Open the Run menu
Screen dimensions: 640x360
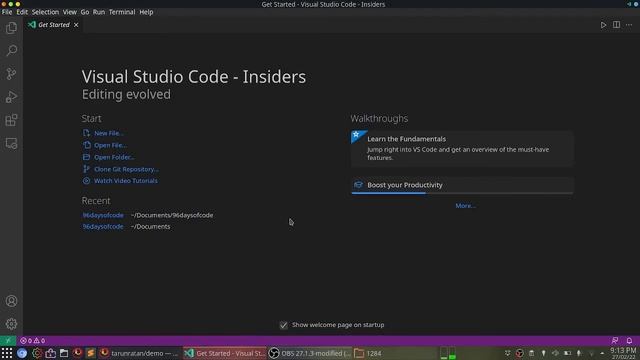(x=99, y=12)
